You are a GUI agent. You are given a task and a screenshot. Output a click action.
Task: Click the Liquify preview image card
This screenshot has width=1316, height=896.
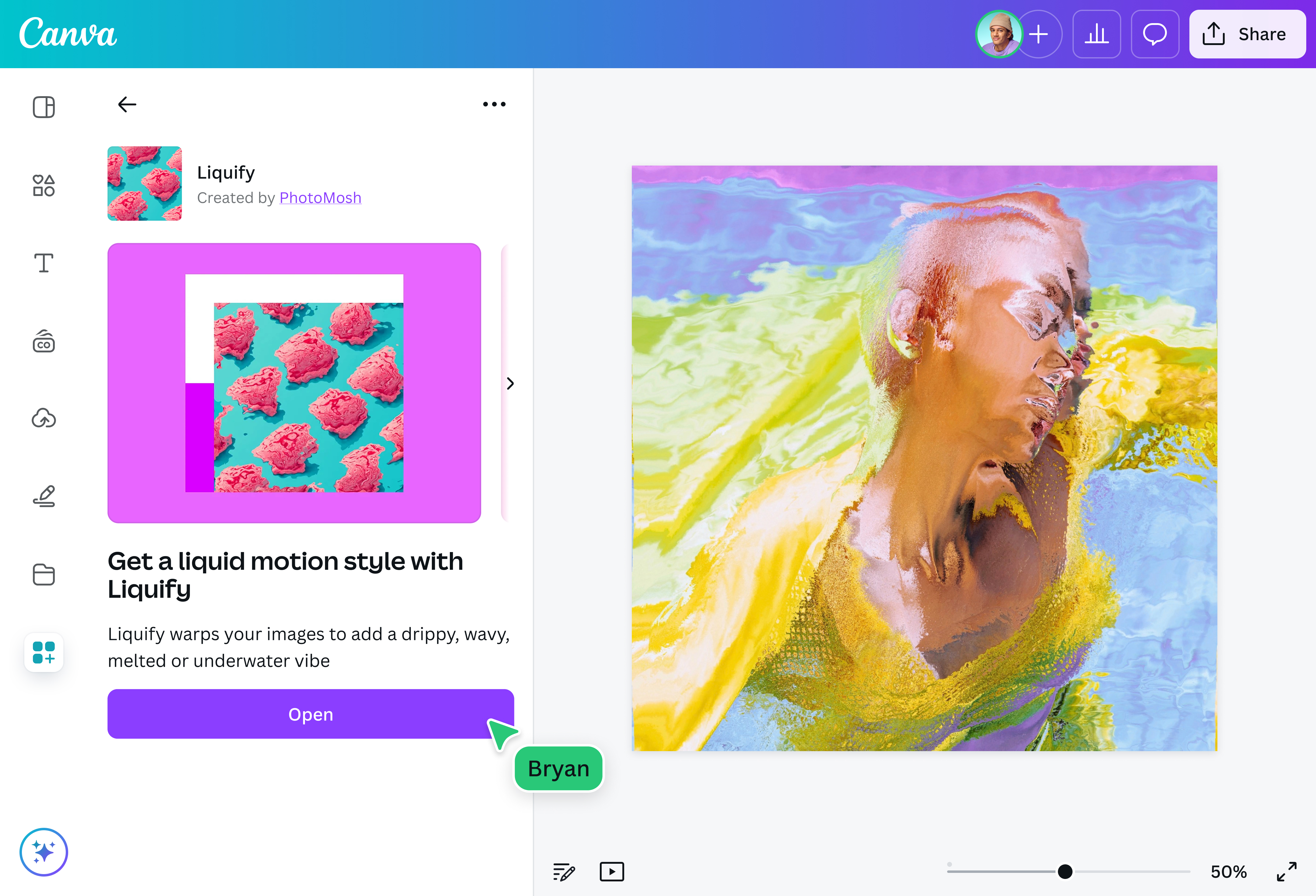click(x=294, y=383)
